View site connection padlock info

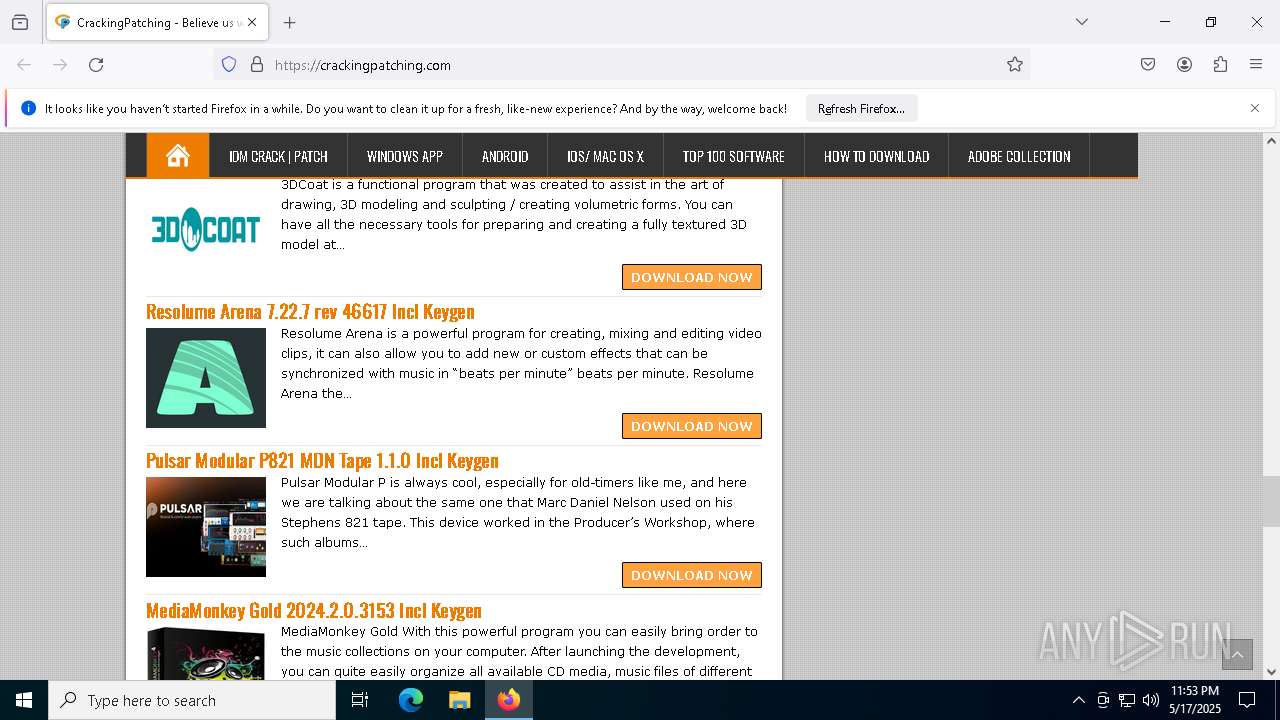pos(257,64)
